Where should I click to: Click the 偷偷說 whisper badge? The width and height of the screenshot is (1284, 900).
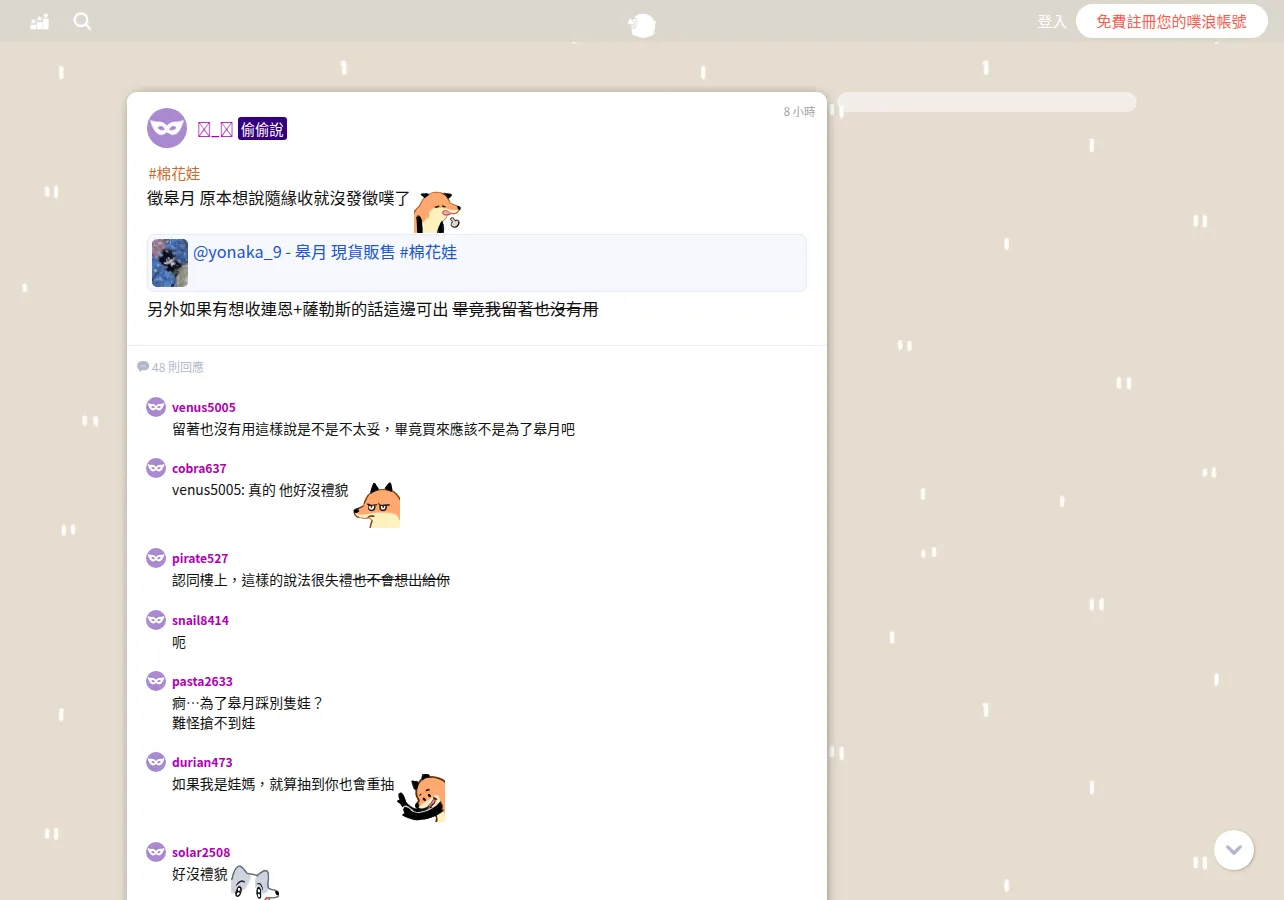(262, 129)
